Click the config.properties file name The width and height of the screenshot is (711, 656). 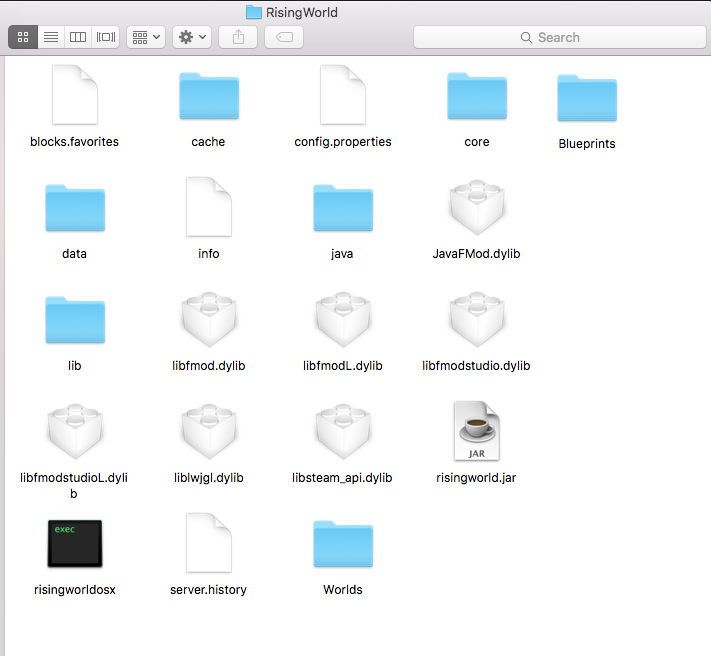click(x=343, y=142)
